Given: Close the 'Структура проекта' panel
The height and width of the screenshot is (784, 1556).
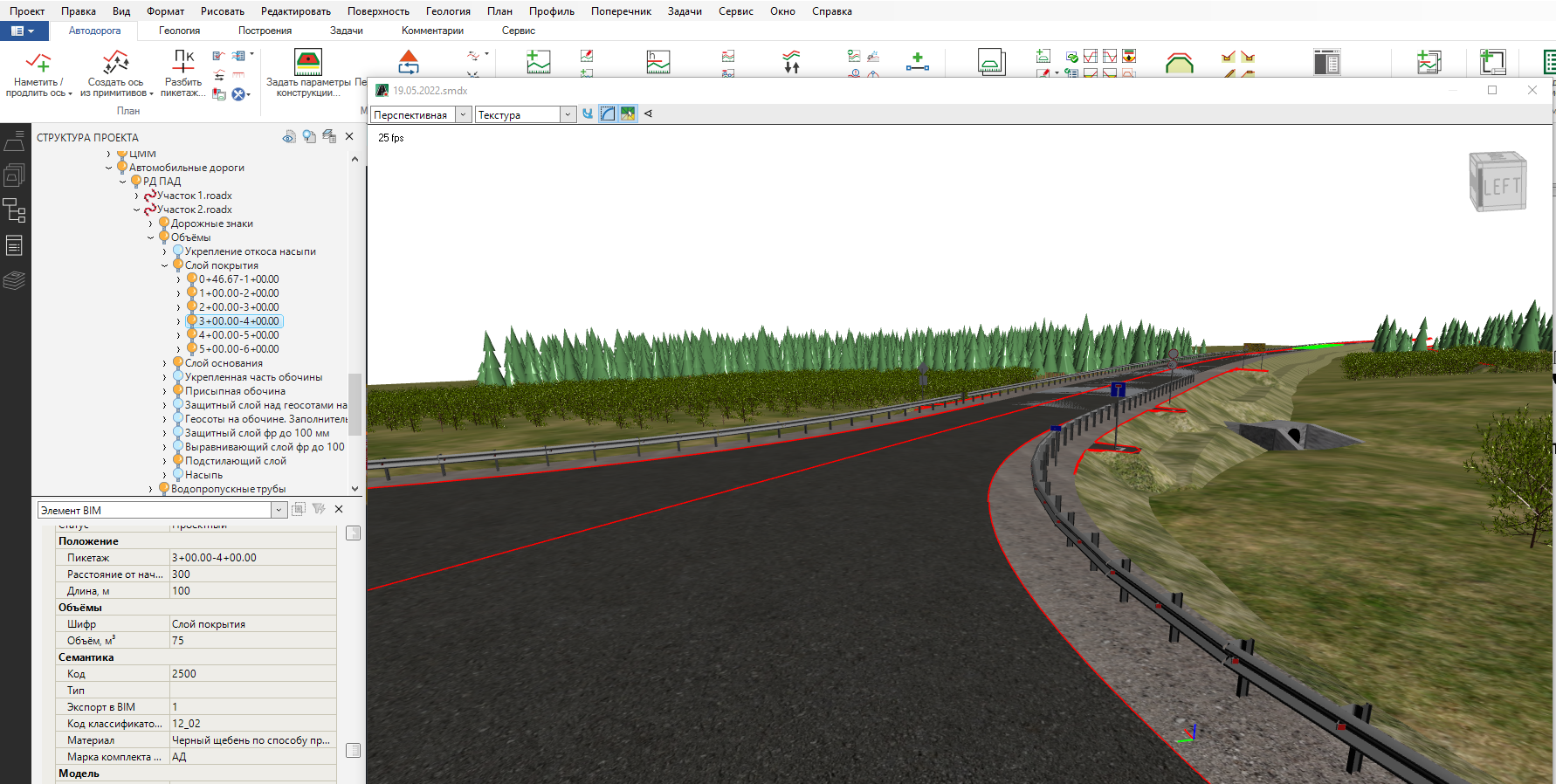Looking at the screenshot, I should [x=349, y=136].
